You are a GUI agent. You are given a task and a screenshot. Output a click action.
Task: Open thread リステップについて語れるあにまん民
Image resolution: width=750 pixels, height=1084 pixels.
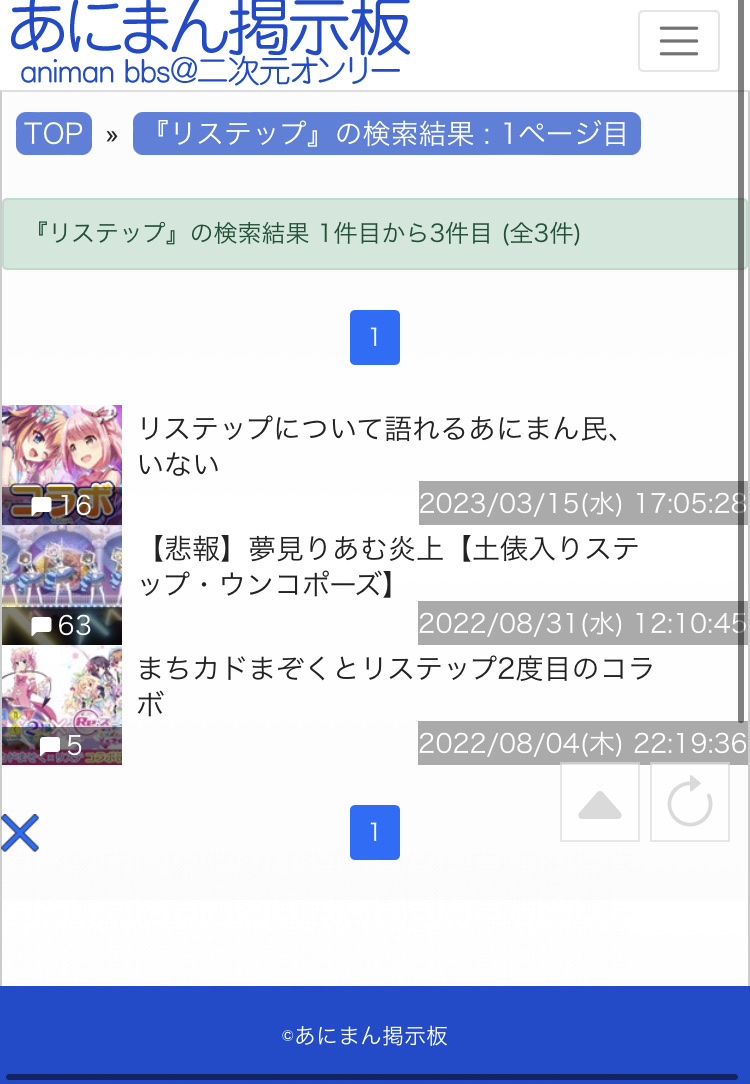(x=378, y=446)
